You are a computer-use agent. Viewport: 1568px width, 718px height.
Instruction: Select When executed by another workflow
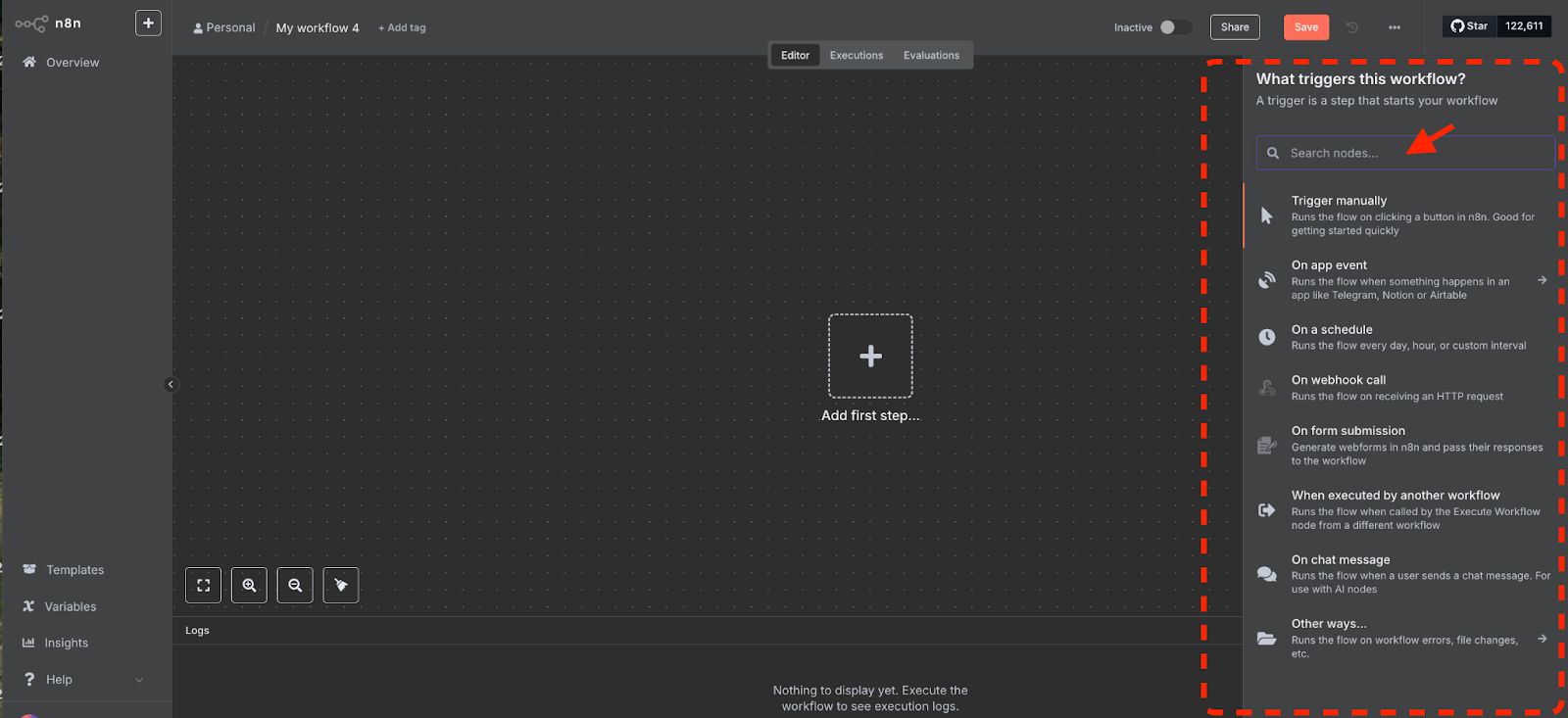pos(1404,509)
